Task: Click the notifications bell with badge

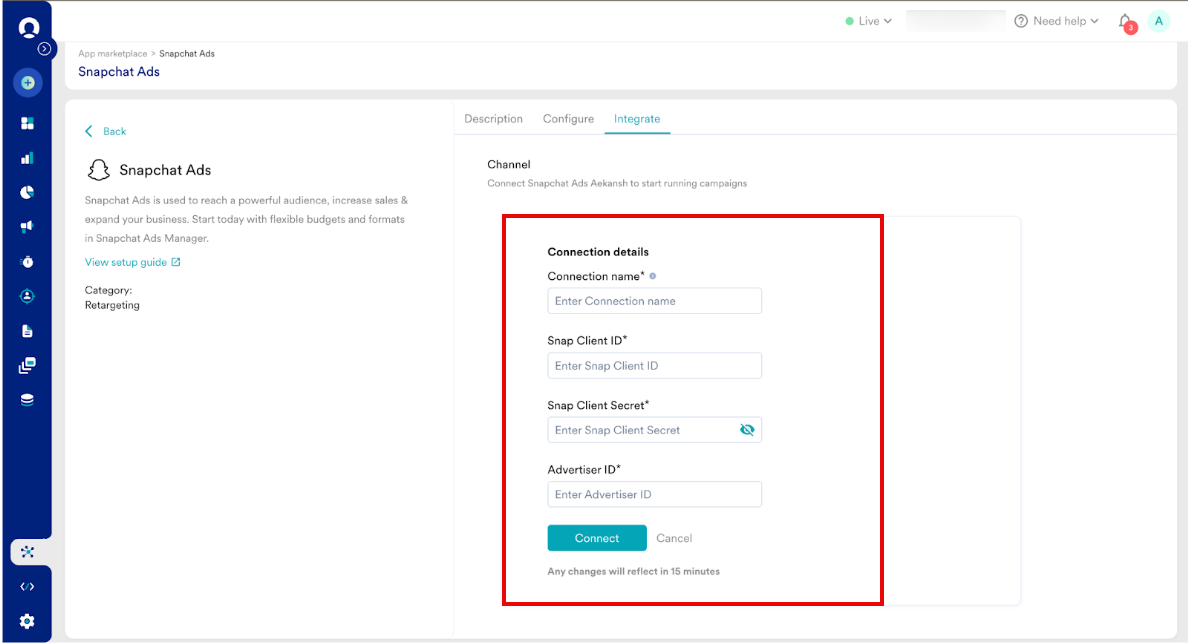Action: click(1123, 20)
